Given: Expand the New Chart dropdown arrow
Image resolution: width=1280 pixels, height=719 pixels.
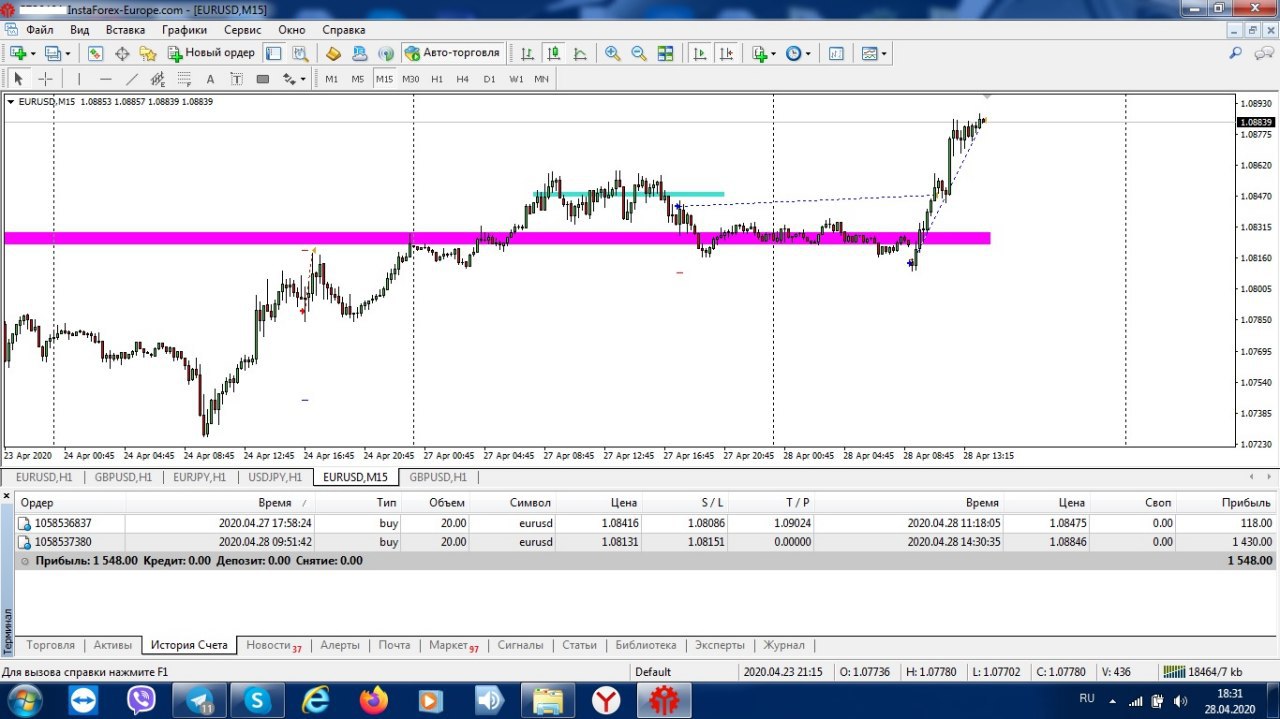Looking at the screenshot, I should point(33,54).
